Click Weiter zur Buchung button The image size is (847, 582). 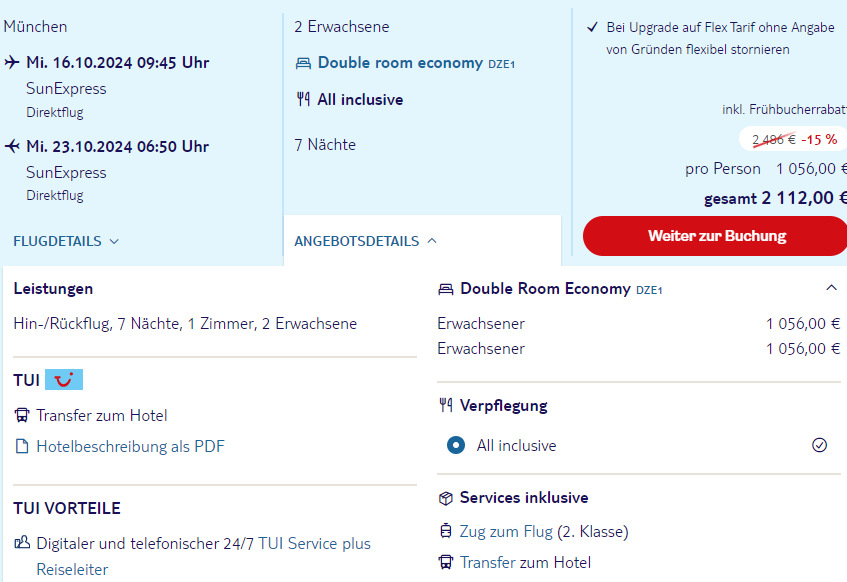coord(716,236)
